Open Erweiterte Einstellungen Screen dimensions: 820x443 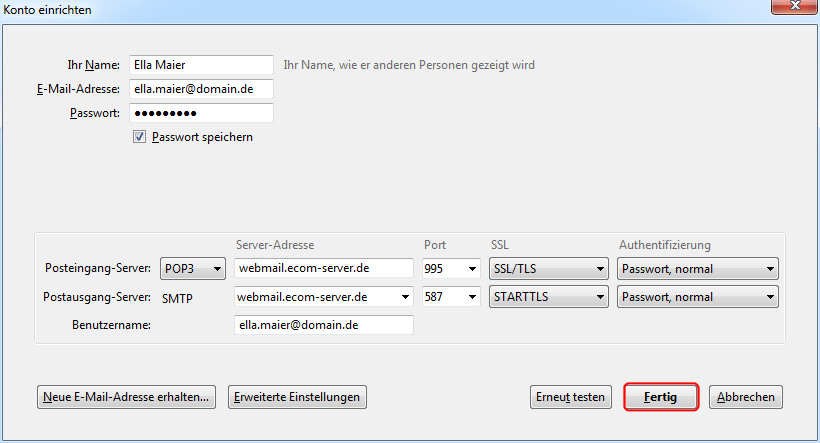click(x=297, y=397)
